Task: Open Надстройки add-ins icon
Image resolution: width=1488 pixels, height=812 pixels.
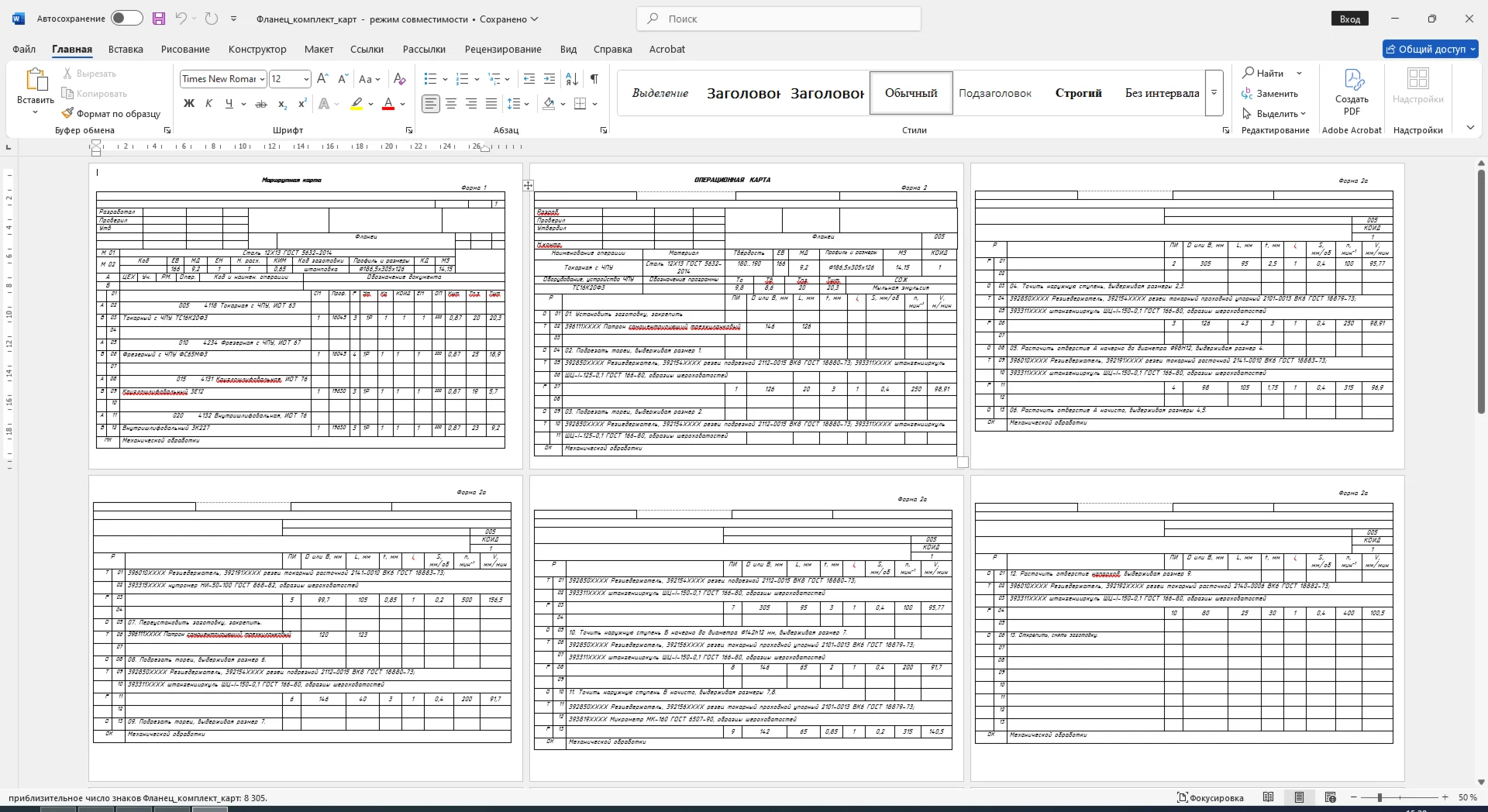Action: coord(1417,86)
